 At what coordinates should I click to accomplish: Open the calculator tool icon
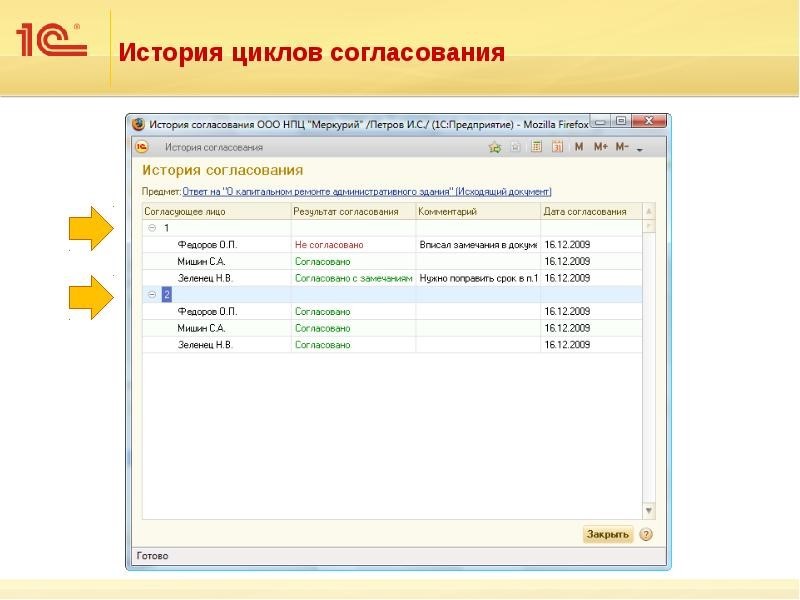(x=536, y=147)
